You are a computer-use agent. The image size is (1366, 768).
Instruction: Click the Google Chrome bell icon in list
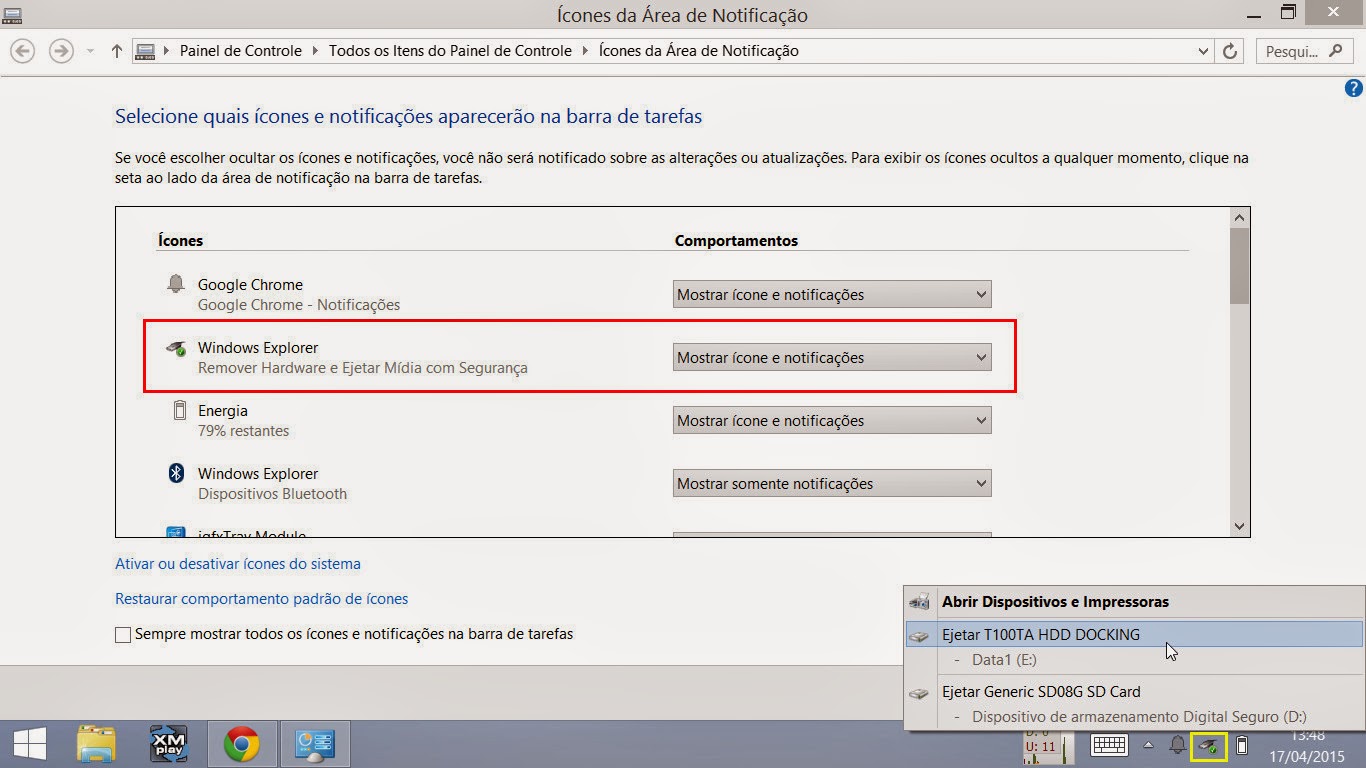click(176, 285)
